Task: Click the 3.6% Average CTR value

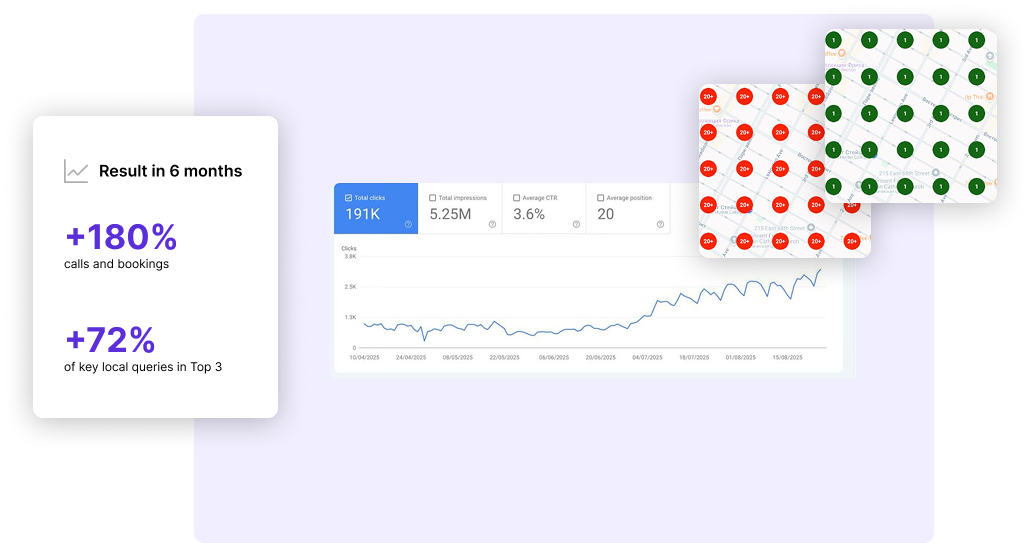Action: pos(529,214)
